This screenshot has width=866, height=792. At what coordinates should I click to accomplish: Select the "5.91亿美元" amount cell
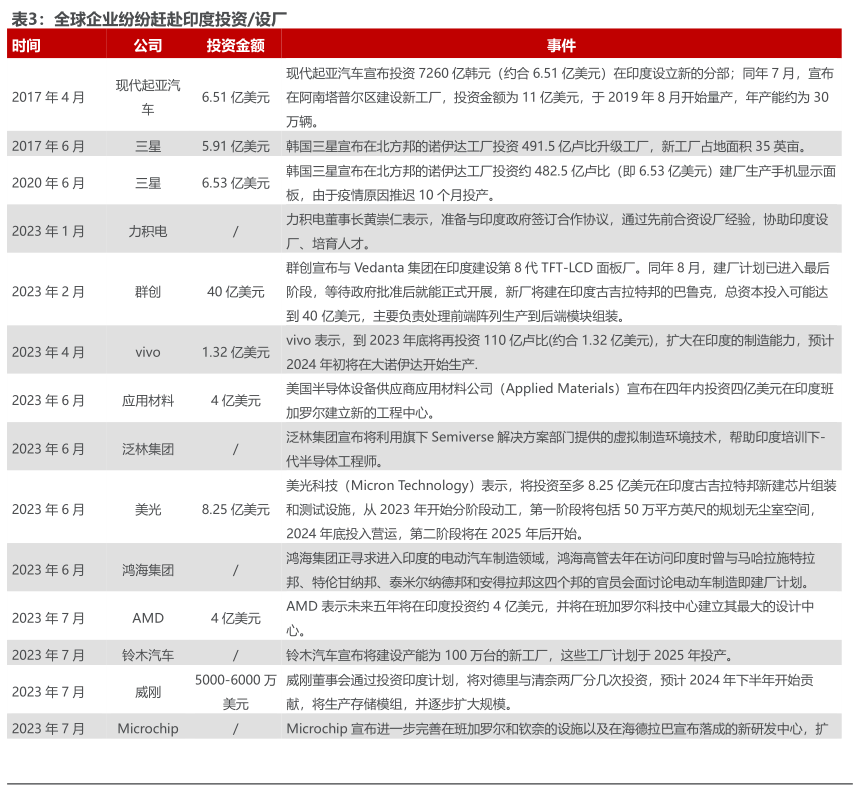pos(235,146)
